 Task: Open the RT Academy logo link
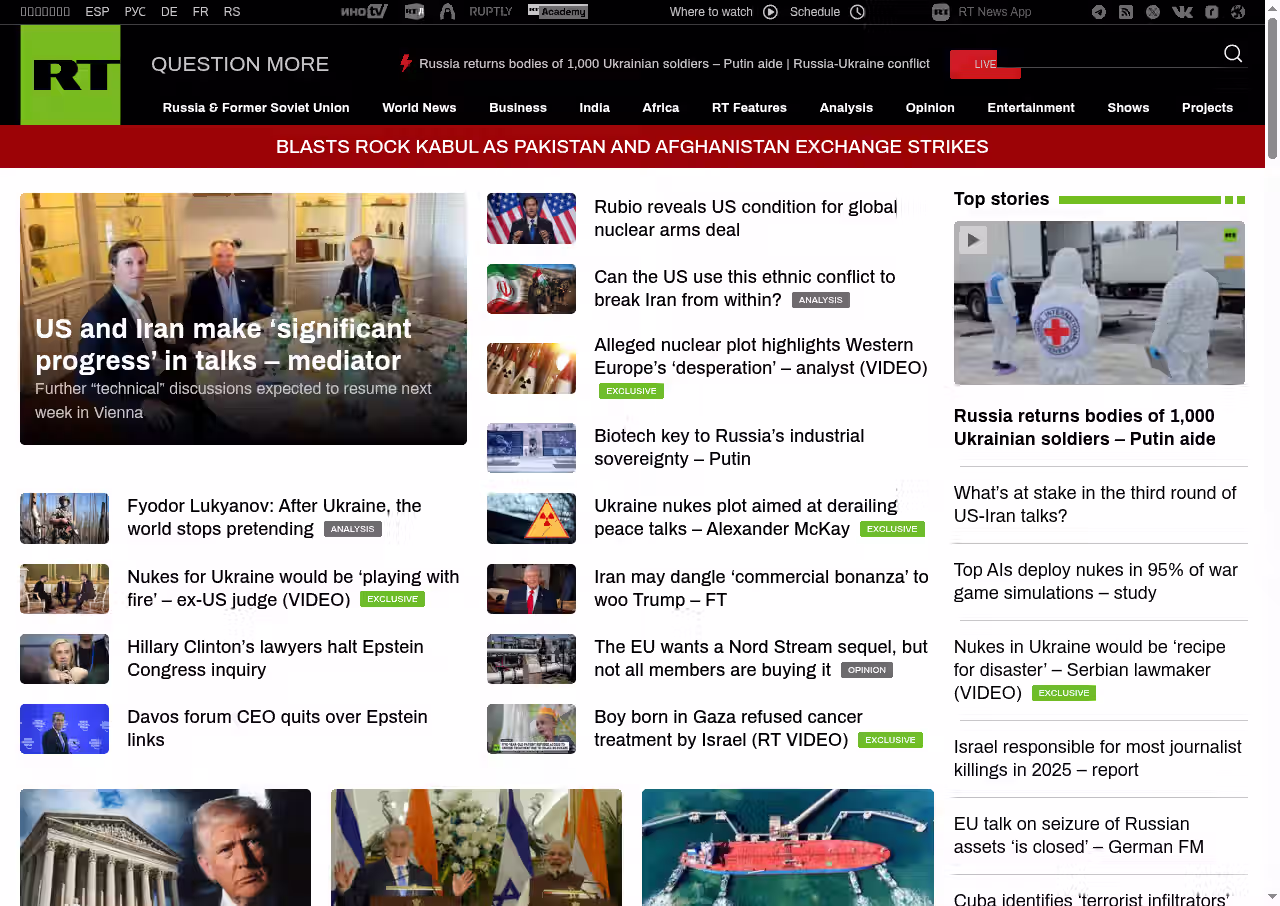click(558, 12)
